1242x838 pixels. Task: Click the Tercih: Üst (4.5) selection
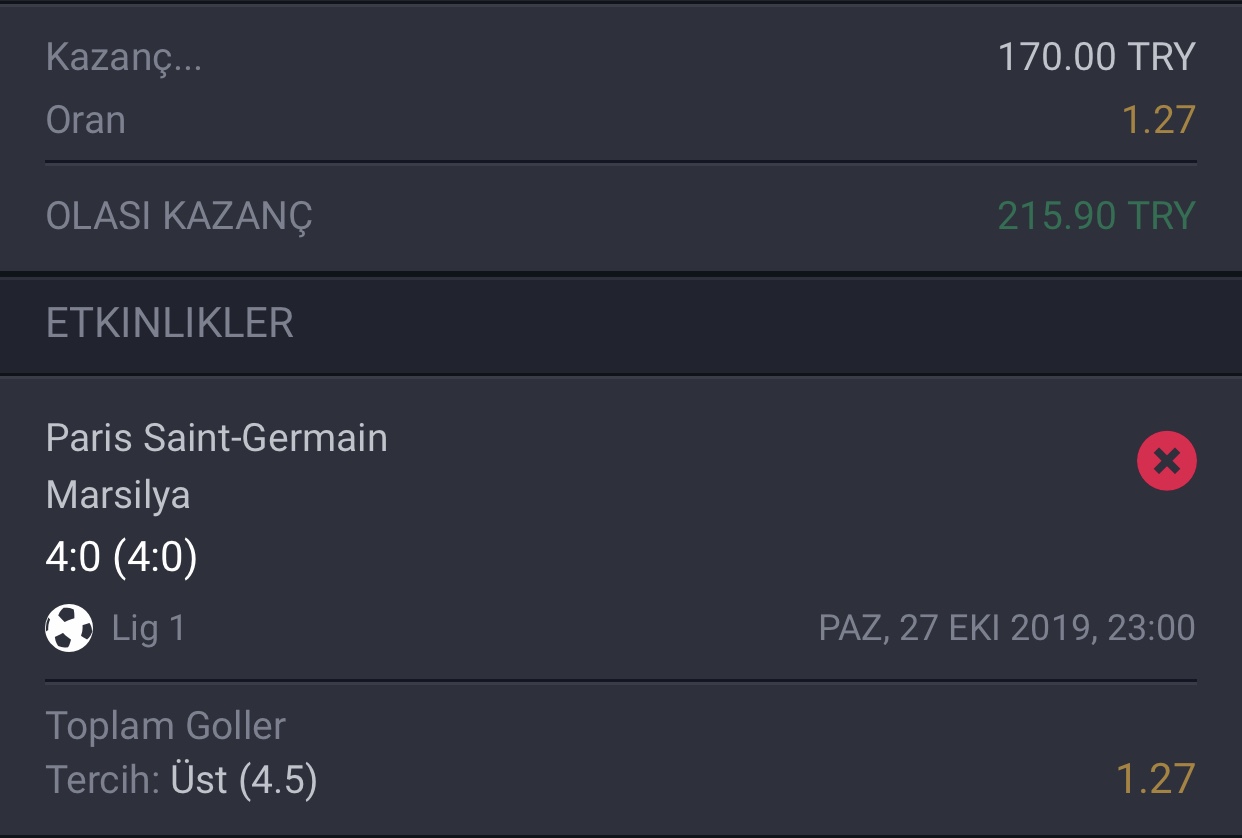coord(182,780)
